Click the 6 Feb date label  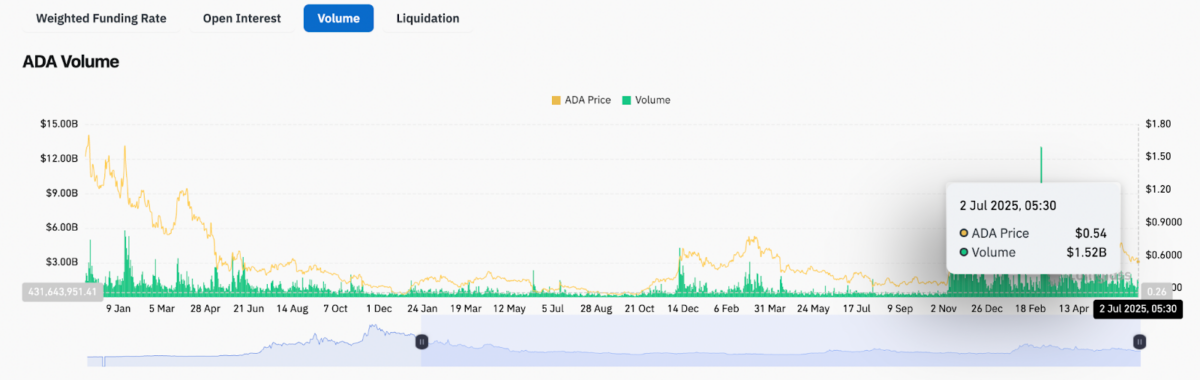pyautogui.click(x=727, y=309)
